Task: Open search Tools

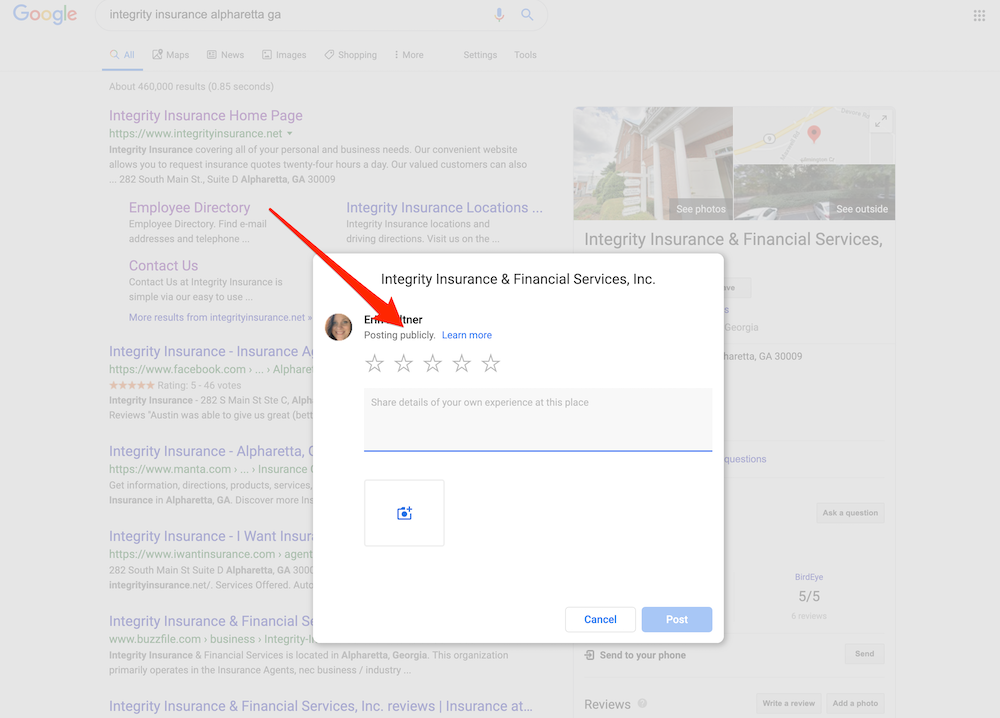Action: 526,55
